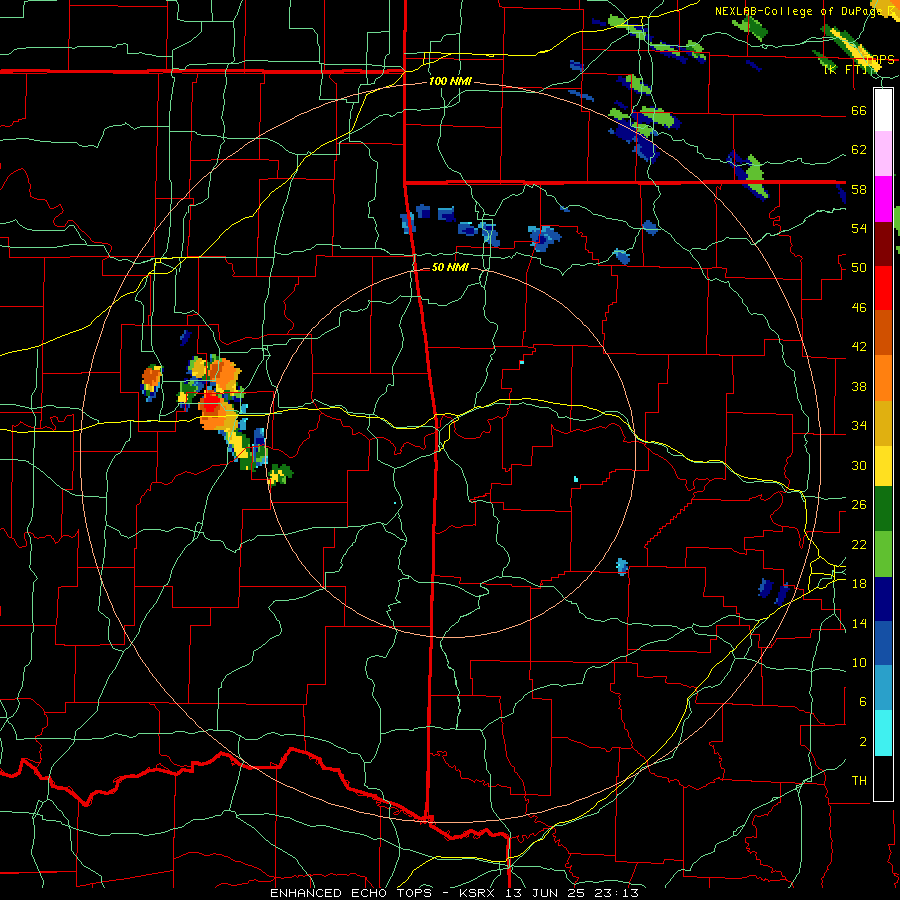Click the "38" scale label
900x900 pixels.
click(859, 386)
